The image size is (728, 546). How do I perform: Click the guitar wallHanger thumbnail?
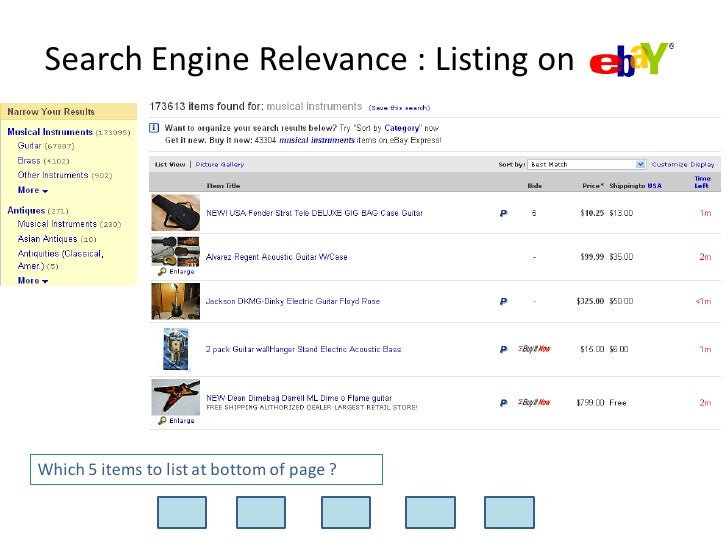[x=176, y=349]
